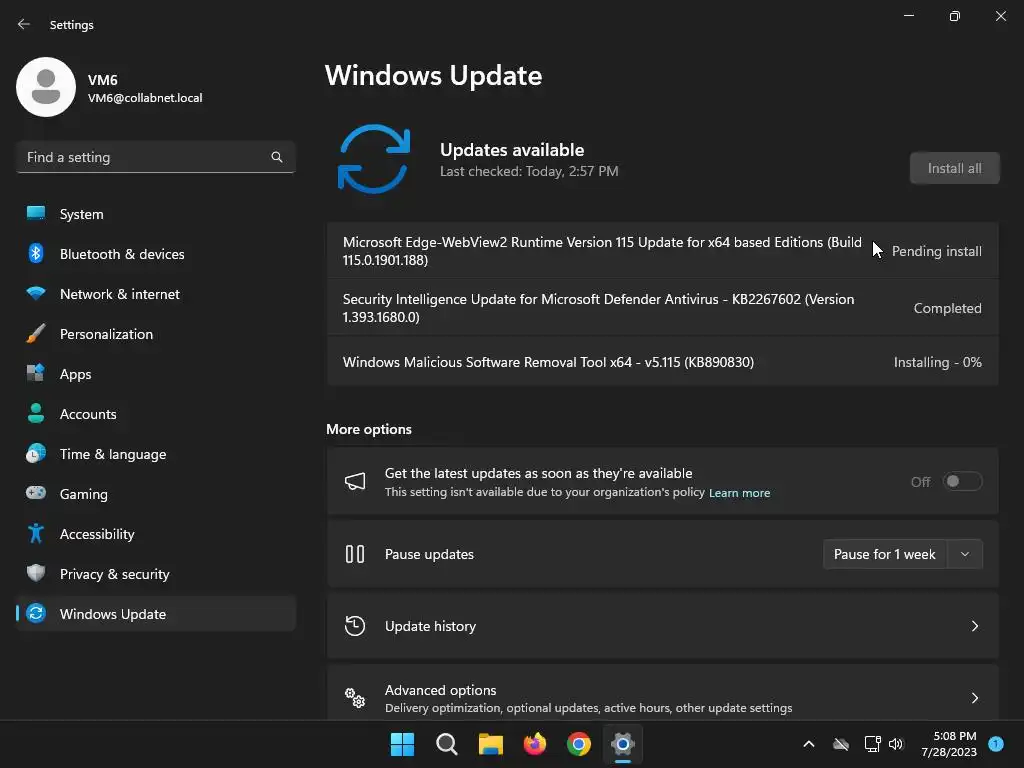Launch Firefox from the taskbar

pos(535,744)
